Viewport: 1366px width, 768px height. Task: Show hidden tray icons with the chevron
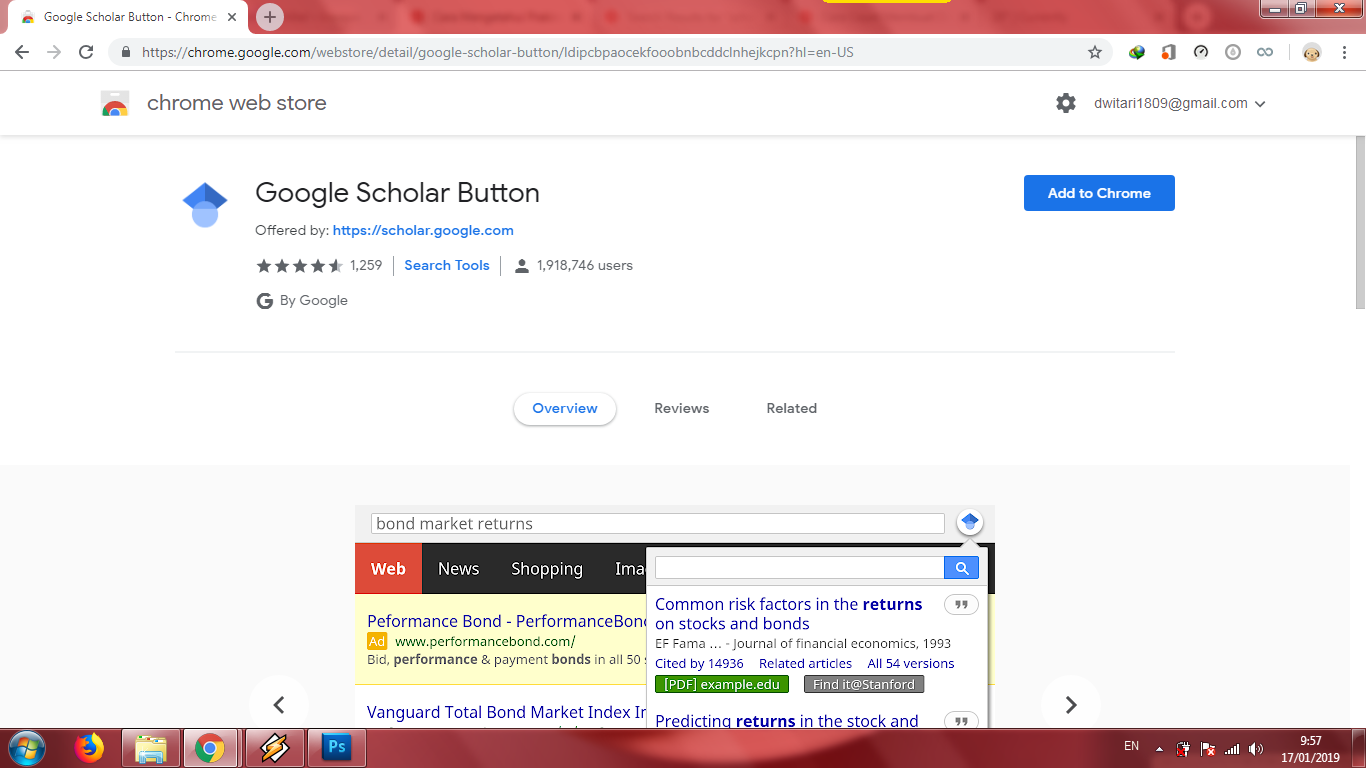coord(1159,747)
